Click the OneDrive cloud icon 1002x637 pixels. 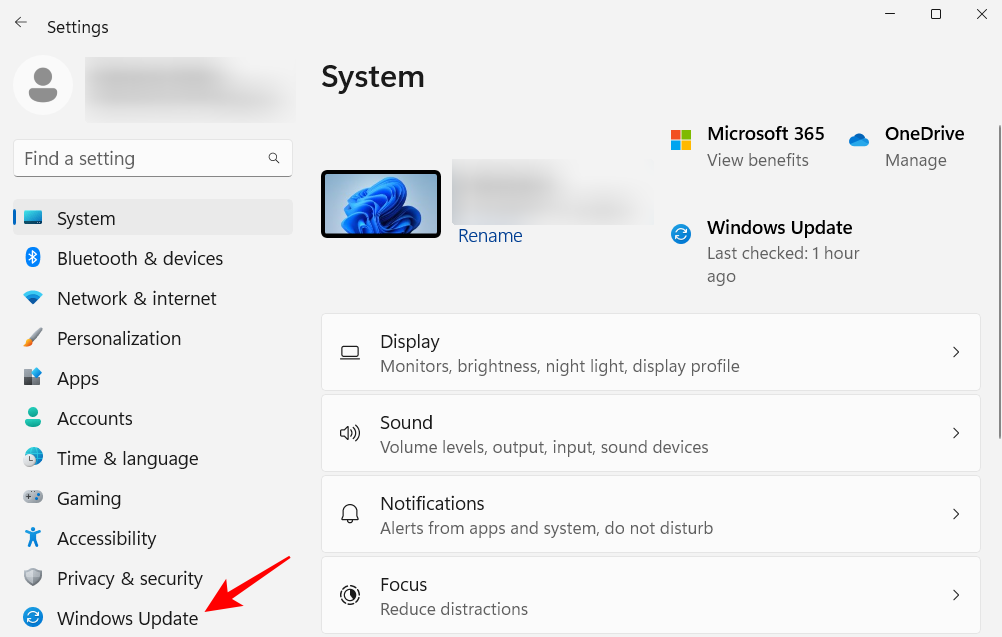click(x=858, y=141)
